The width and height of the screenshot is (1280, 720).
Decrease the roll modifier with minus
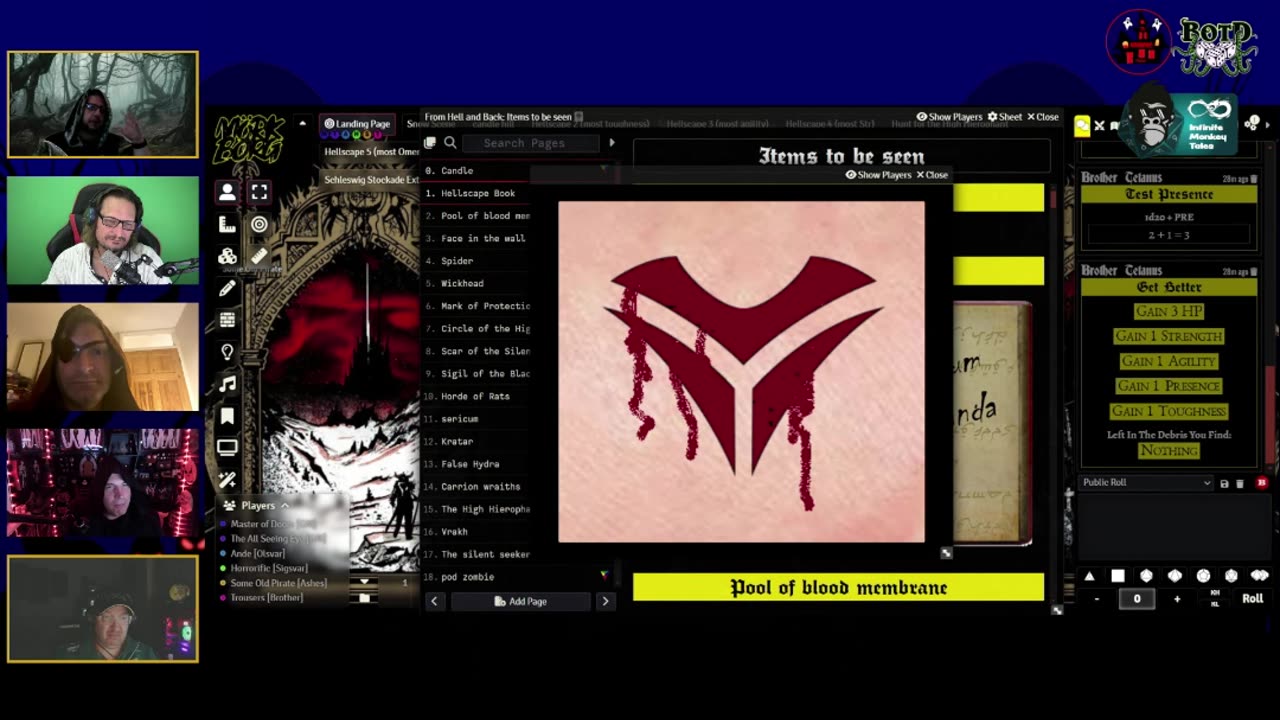(x=1097, y=599)
